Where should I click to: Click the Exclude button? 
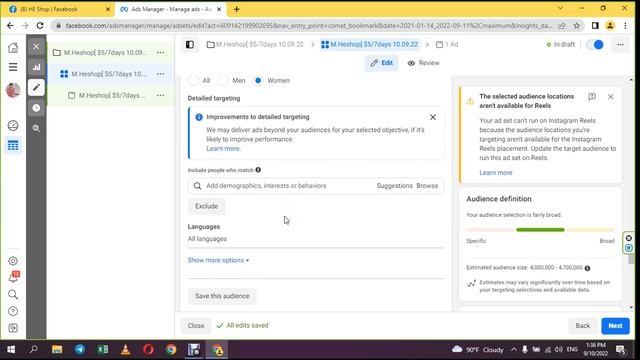[207, 206]
